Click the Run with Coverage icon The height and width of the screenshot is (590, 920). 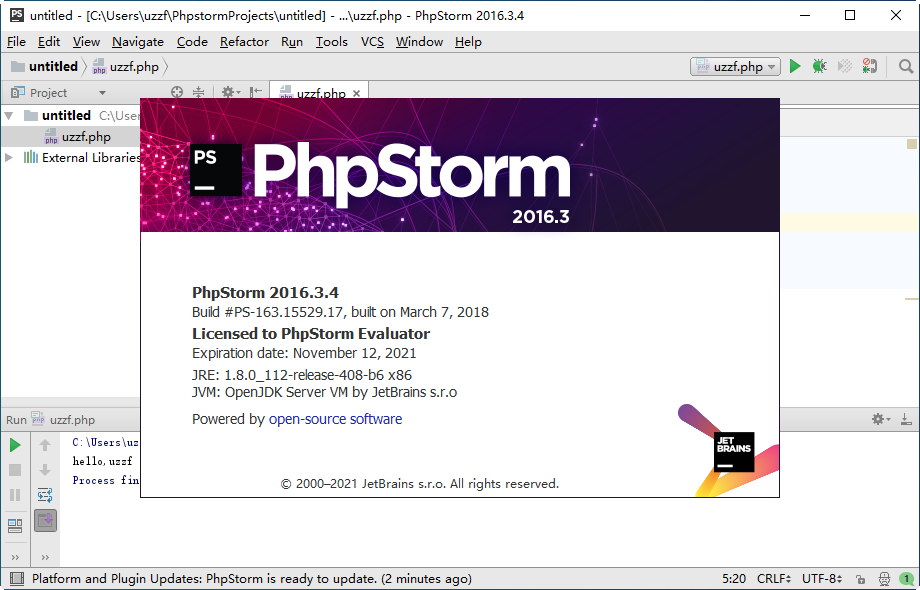click(x=845, y=66)
